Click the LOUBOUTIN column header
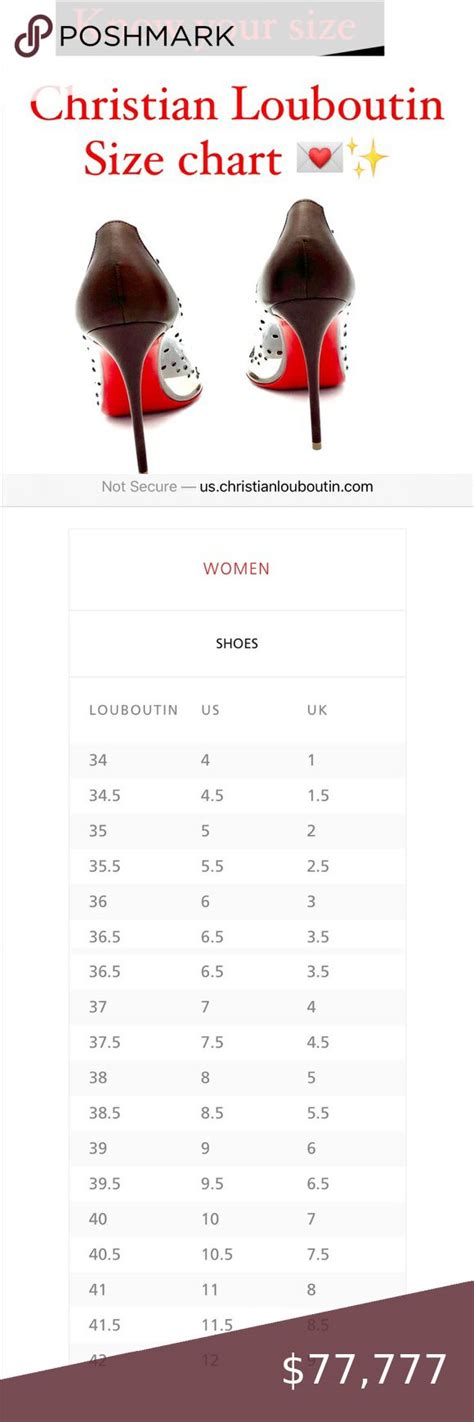 [134, 710]
